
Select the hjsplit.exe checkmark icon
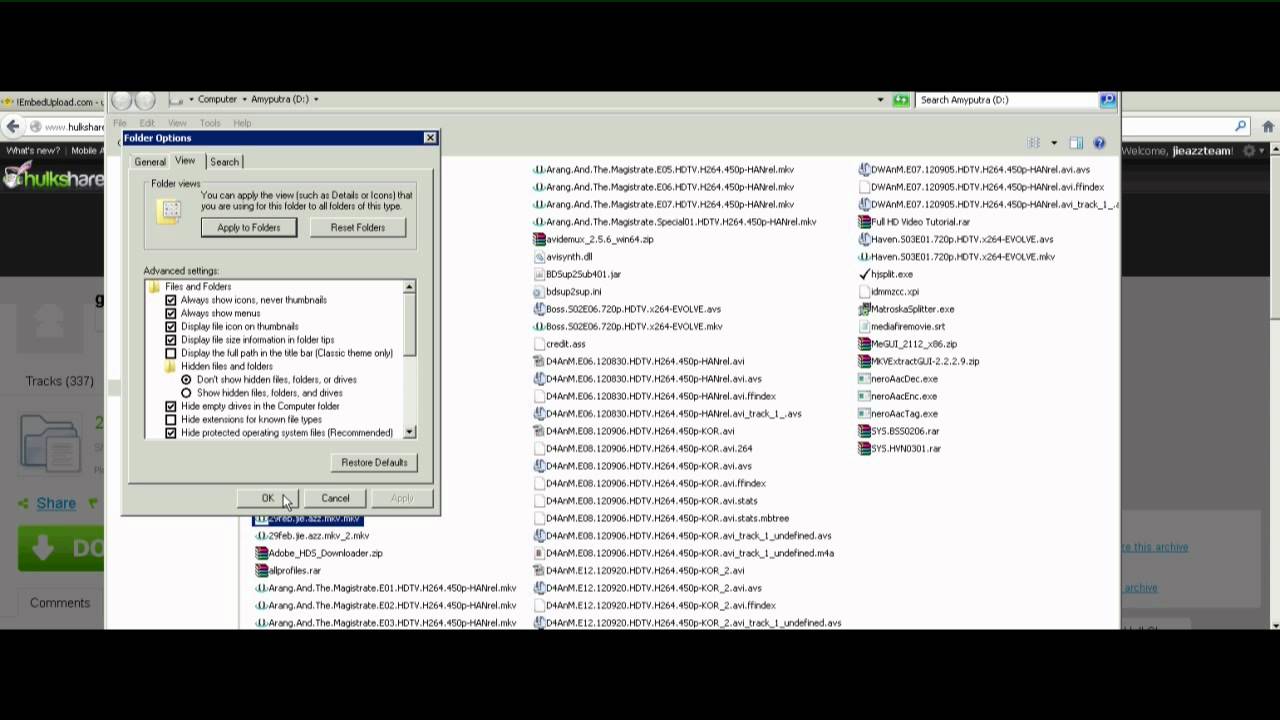(x=864, y=274)
